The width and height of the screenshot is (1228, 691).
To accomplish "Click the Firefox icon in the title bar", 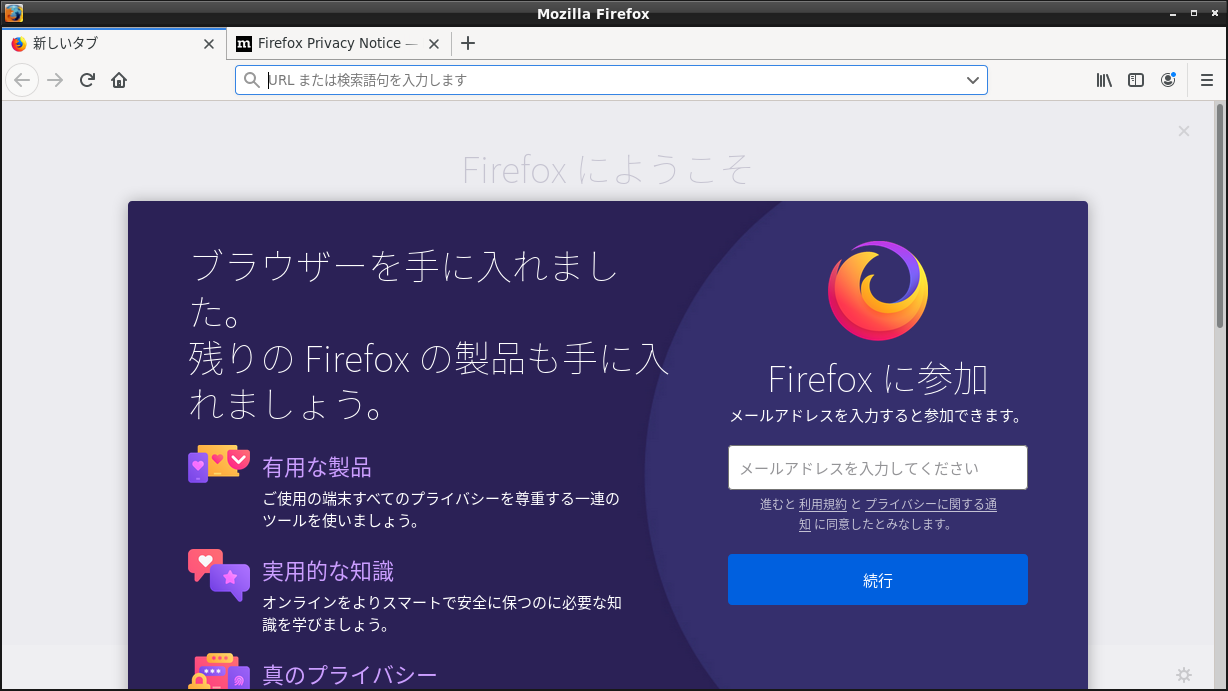I will tap(13, 13).
